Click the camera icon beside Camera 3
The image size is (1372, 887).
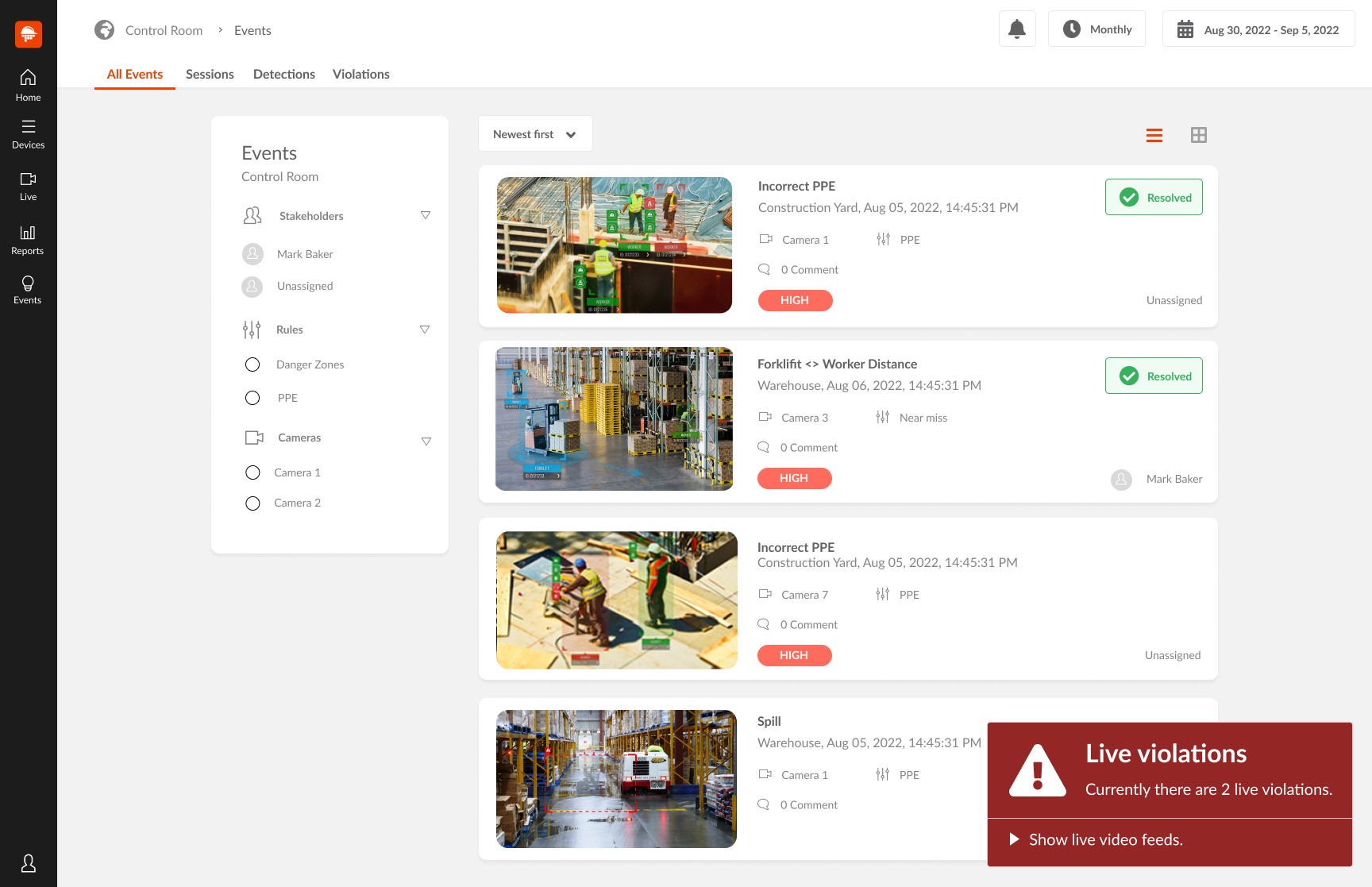[765, 417]
